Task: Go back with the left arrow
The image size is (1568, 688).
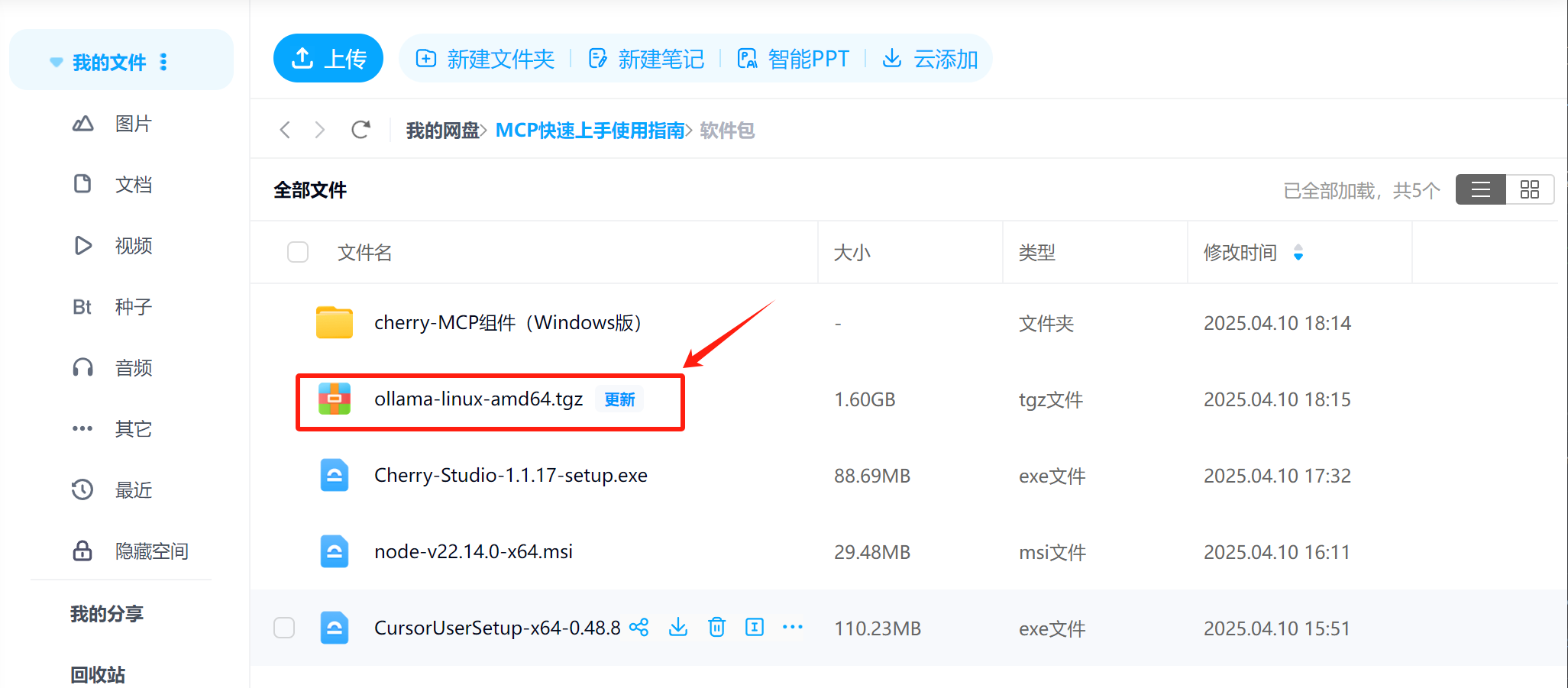Action: [285, 130]
